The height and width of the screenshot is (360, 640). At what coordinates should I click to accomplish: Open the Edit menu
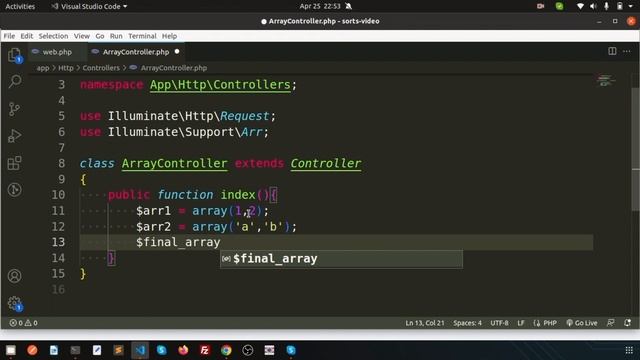tap(27, 36)
